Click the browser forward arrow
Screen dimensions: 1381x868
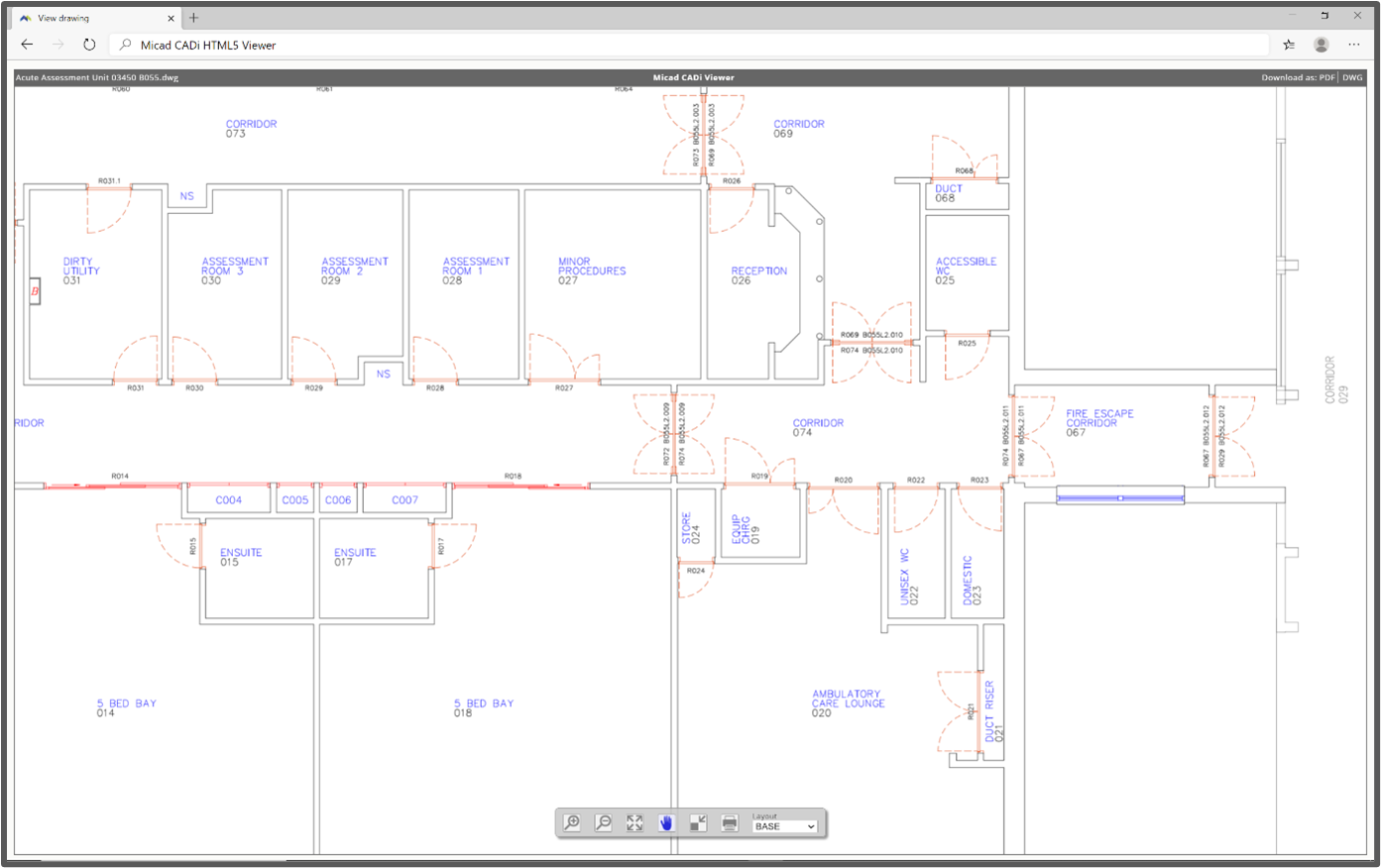58,44
